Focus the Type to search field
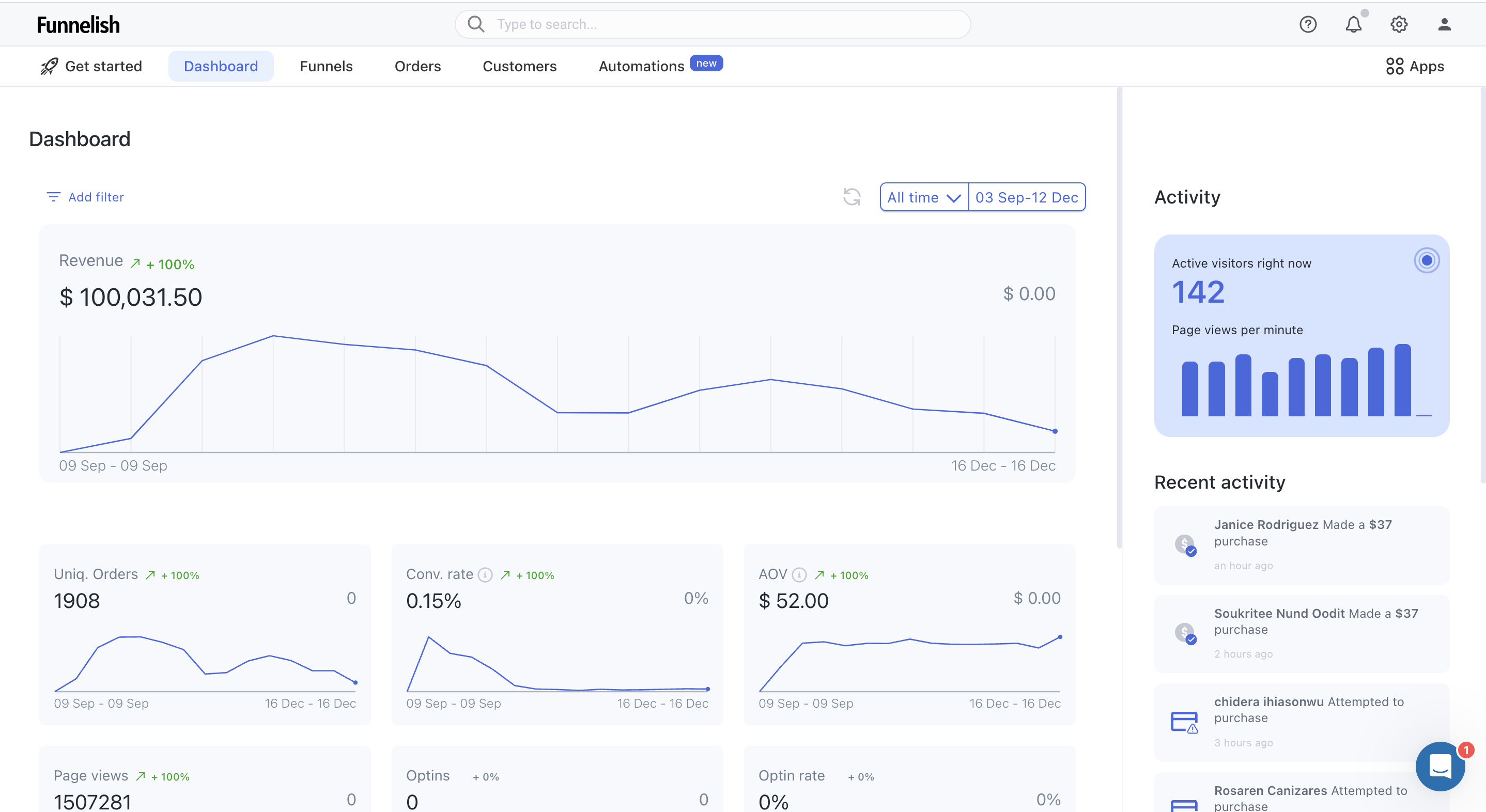 (x=713, y=24)
